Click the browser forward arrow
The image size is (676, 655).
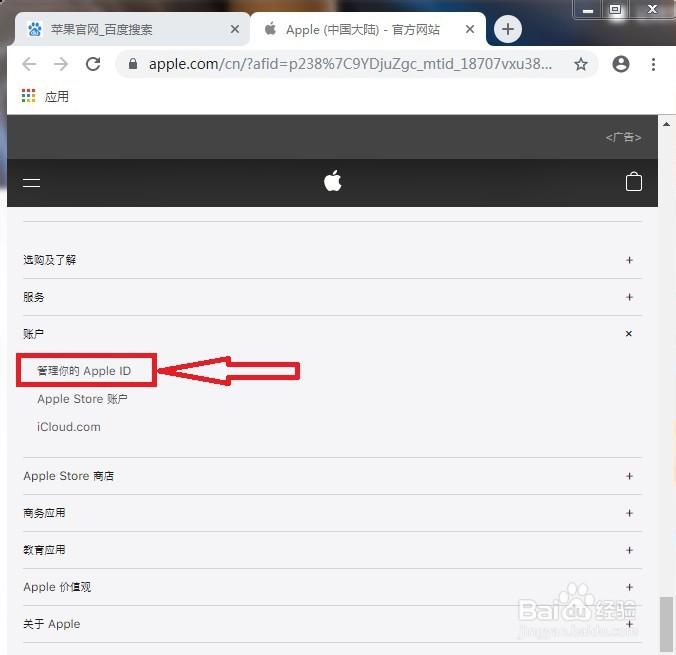61,64
